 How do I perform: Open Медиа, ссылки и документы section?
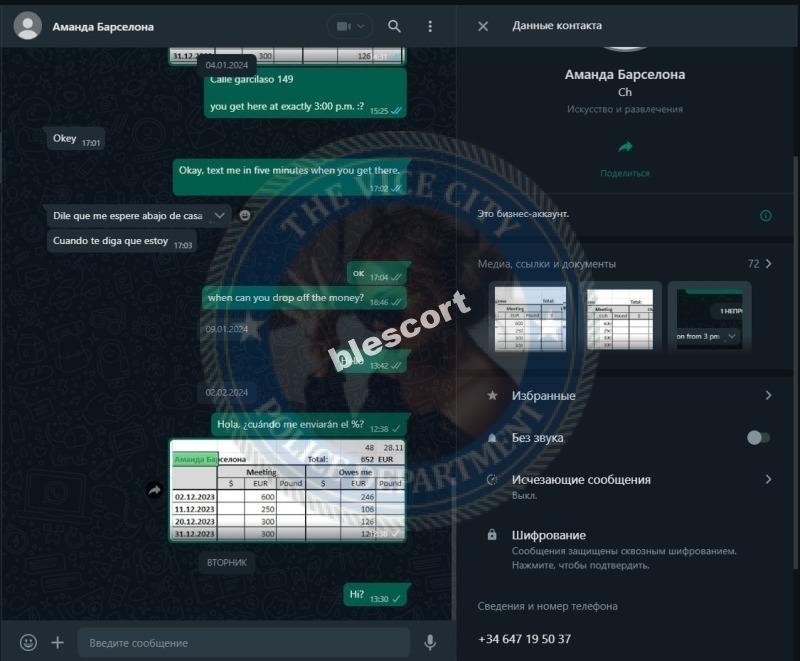point(624,264)
